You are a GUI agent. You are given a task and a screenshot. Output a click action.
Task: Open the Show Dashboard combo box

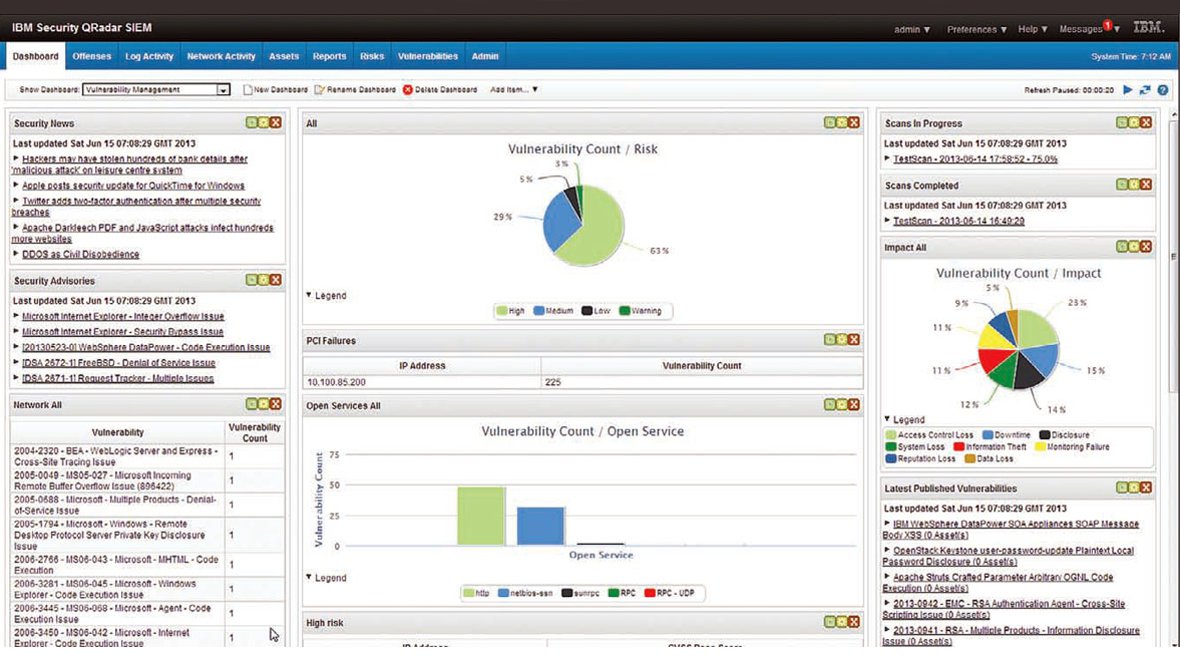pyautogui.click(x=156, y=90)
